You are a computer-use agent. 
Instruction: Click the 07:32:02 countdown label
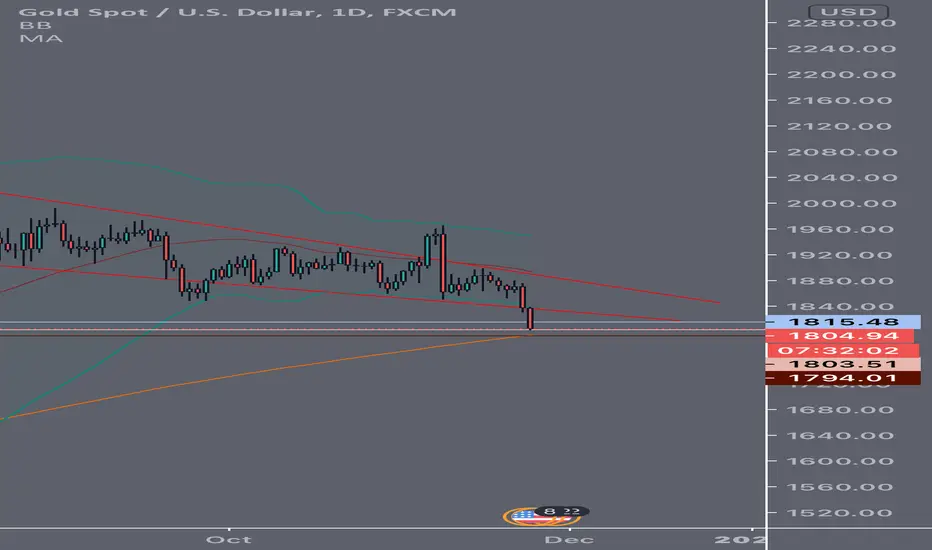click(842, 350)
